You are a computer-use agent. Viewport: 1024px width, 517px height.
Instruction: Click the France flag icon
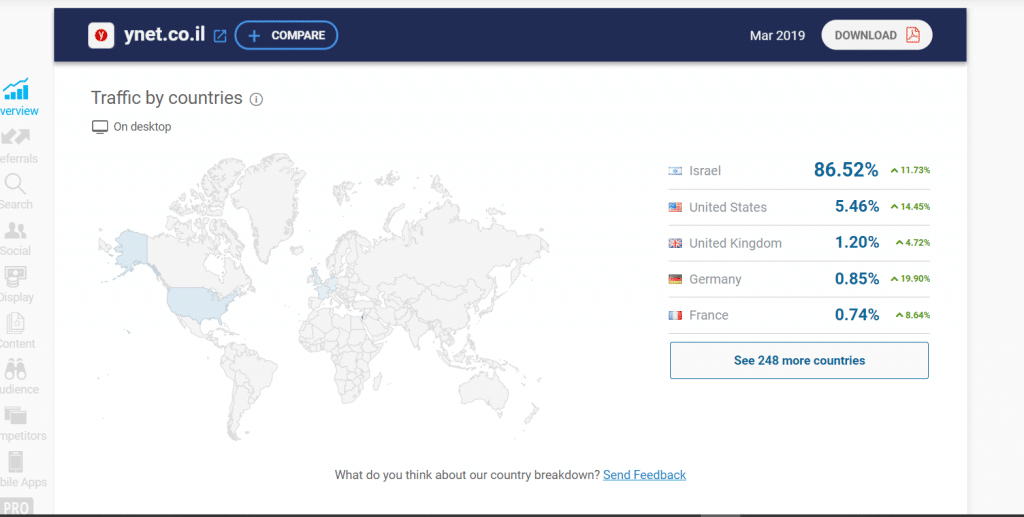click(675, 315)
